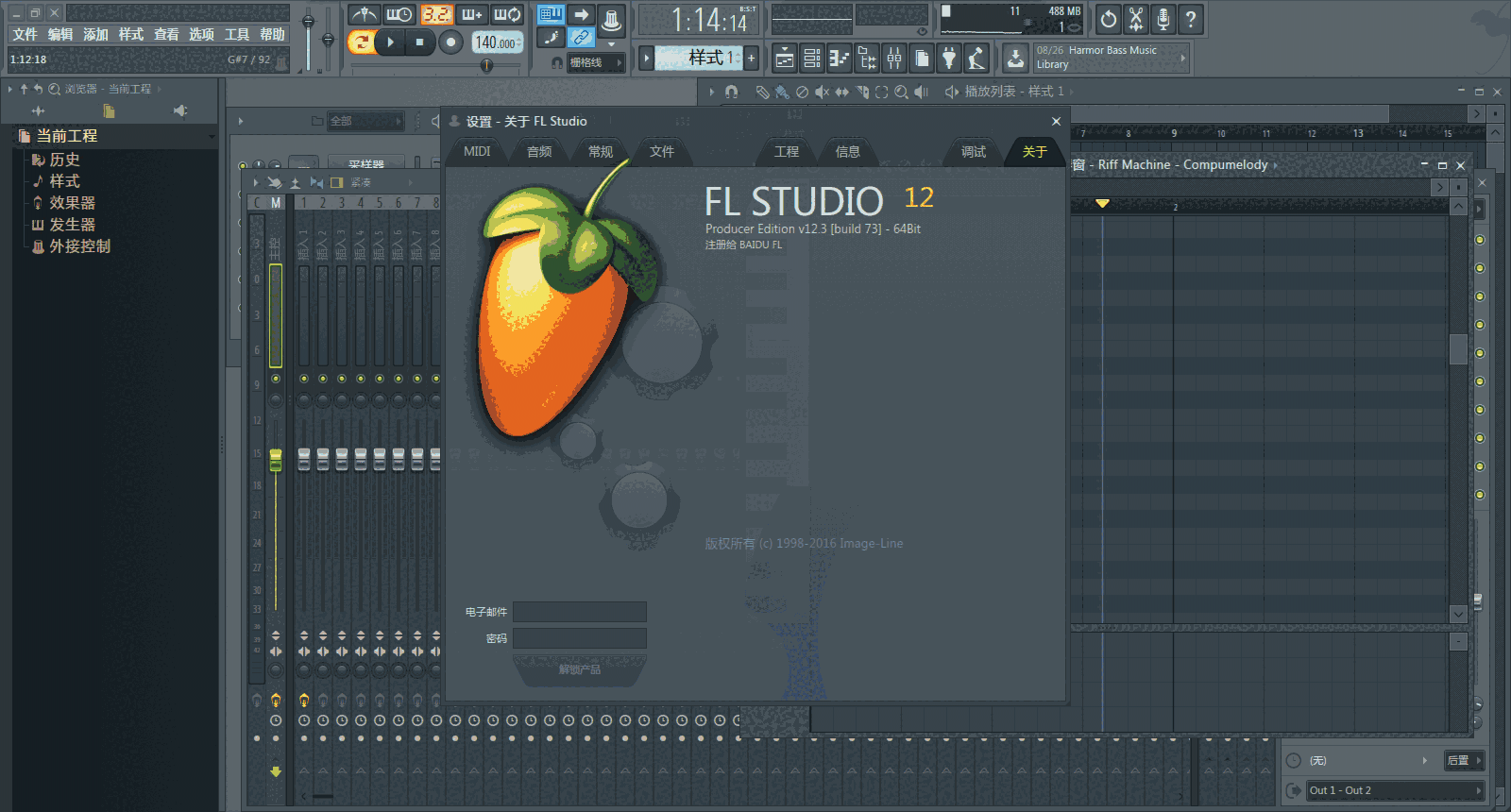Switch to the 工程 settings tab
The width and height of the screenshot is (1511, 812).
pyautogui.click(x=787, y=151)
